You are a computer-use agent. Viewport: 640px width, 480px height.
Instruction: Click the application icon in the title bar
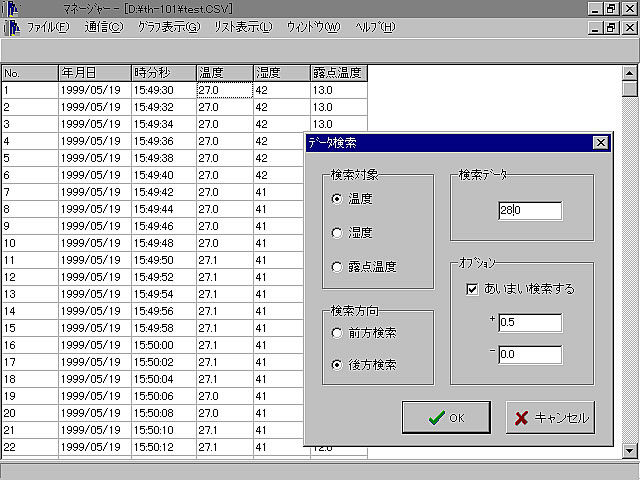pos(11,7)
